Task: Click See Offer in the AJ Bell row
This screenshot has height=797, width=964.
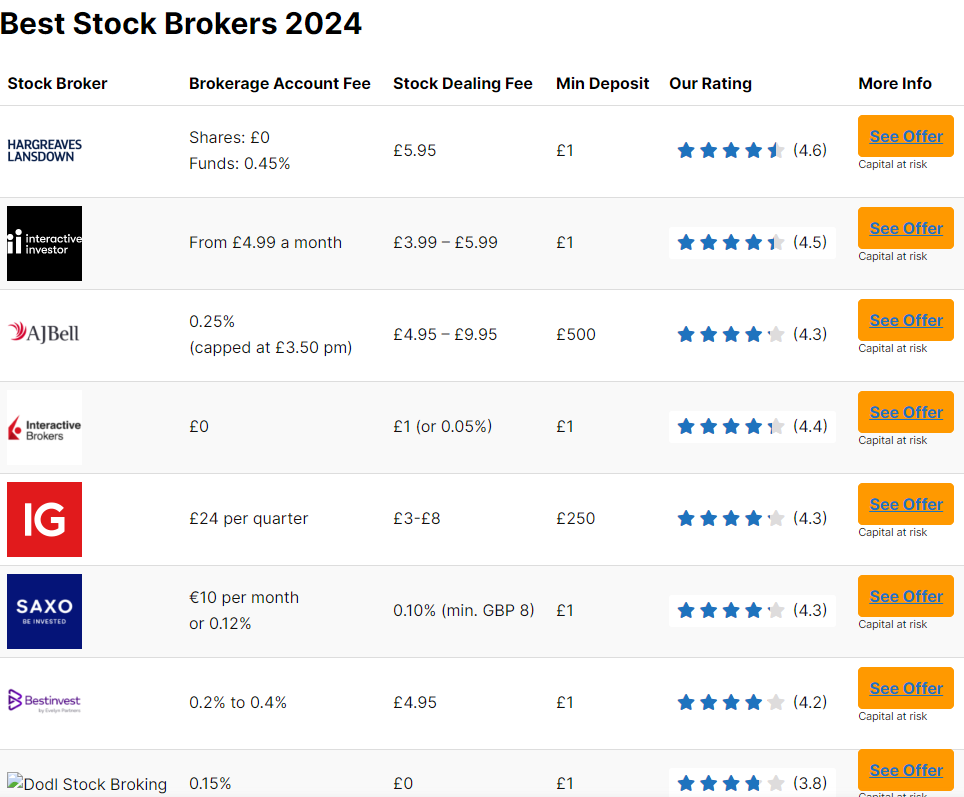Action: 906,320
